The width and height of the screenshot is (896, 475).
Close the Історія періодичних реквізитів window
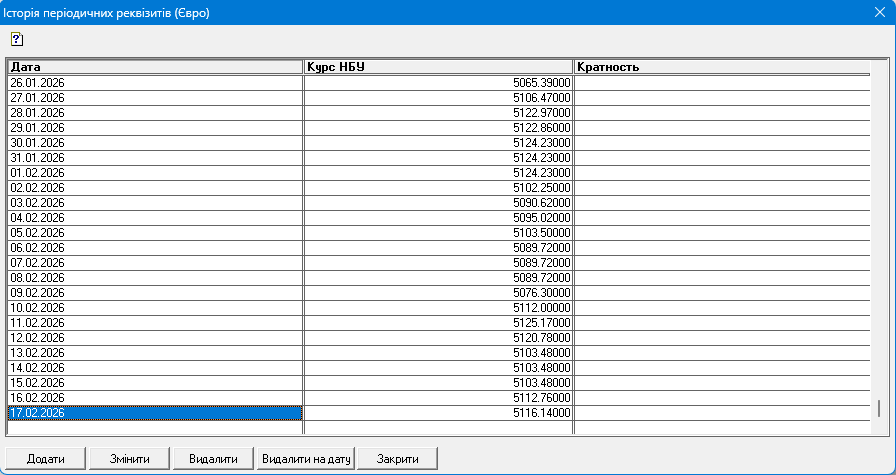pos(879,13)
